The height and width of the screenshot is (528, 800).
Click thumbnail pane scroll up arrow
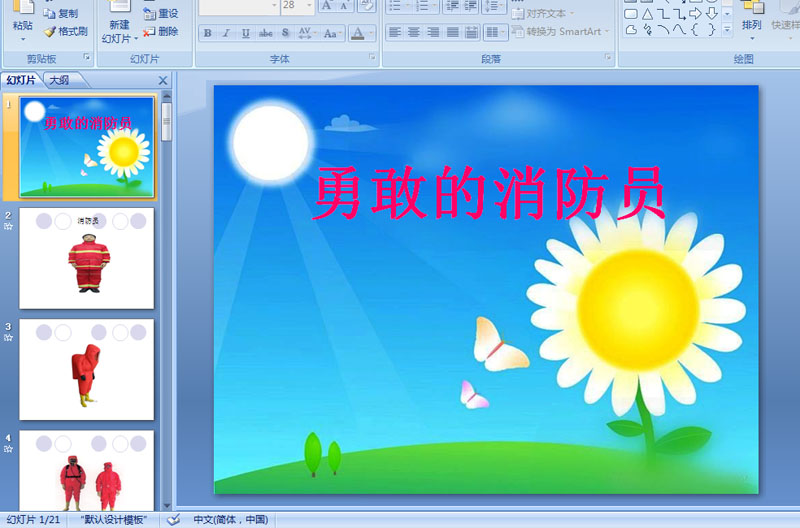pyautogui.click(x=167, y=95)
